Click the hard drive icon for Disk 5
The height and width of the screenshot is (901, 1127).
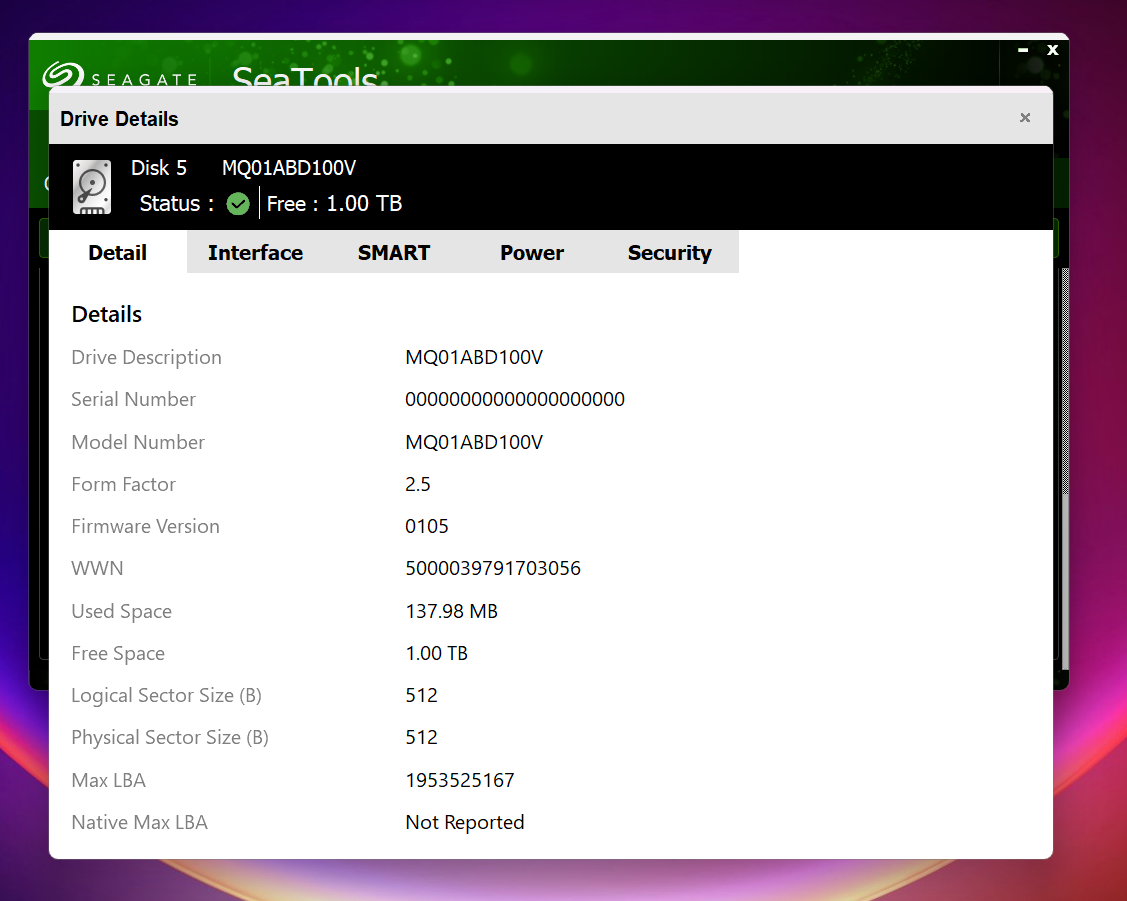[92, 187]
